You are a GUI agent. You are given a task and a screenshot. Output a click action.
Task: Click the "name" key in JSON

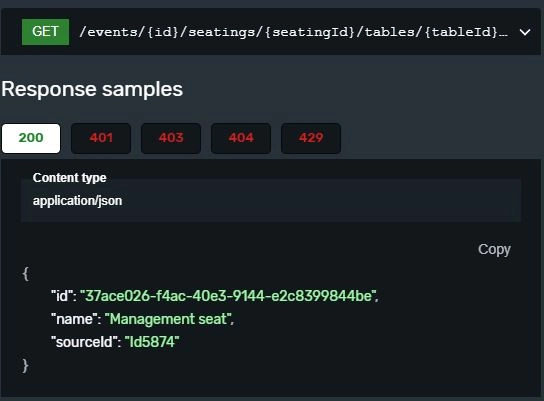(x=74, y=319)
